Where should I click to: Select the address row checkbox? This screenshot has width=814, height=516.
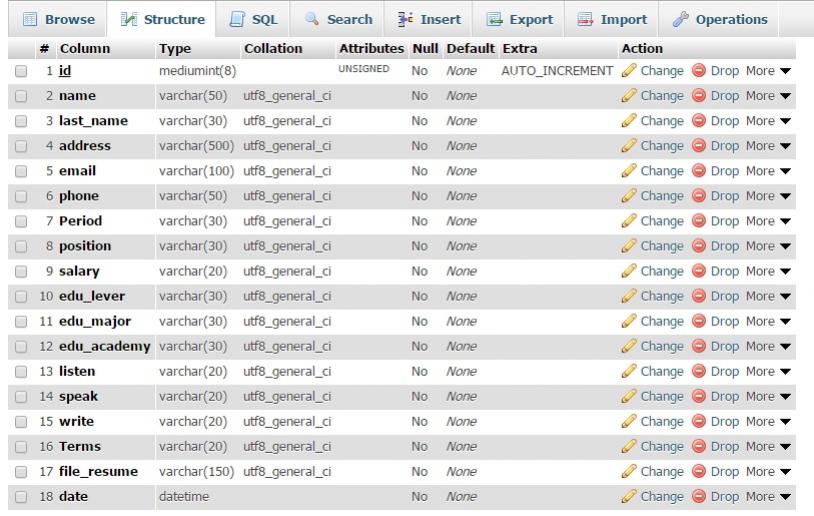(x=21, y=146)
